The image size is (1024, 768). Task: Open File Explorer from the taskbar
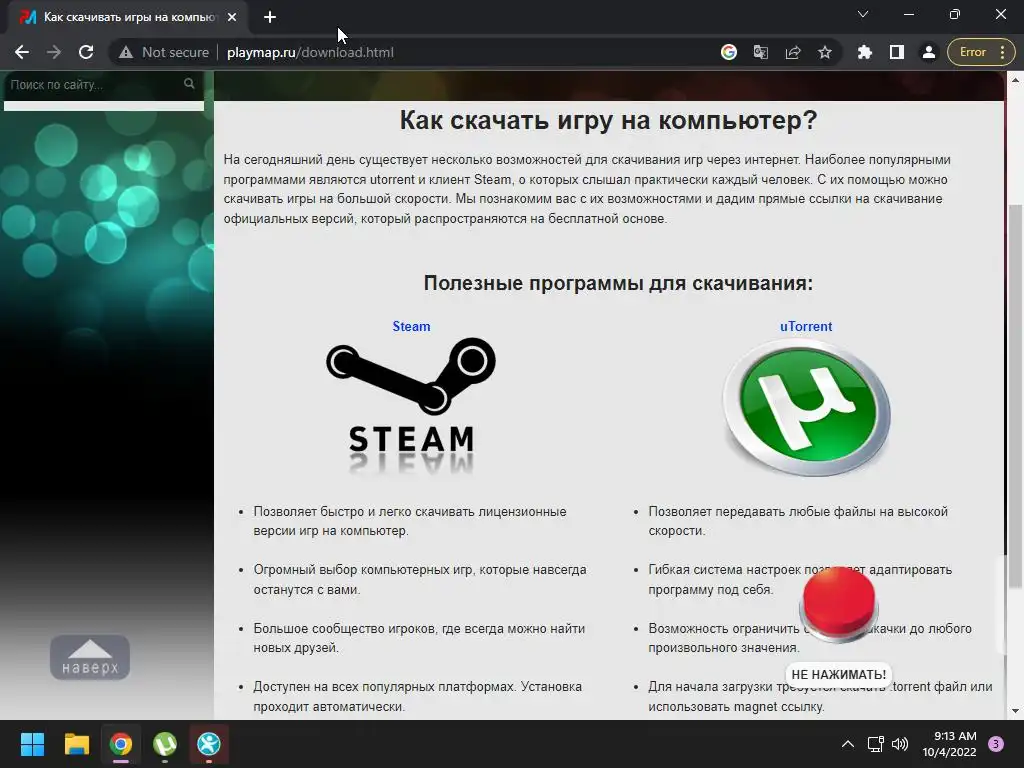point(76,744)
